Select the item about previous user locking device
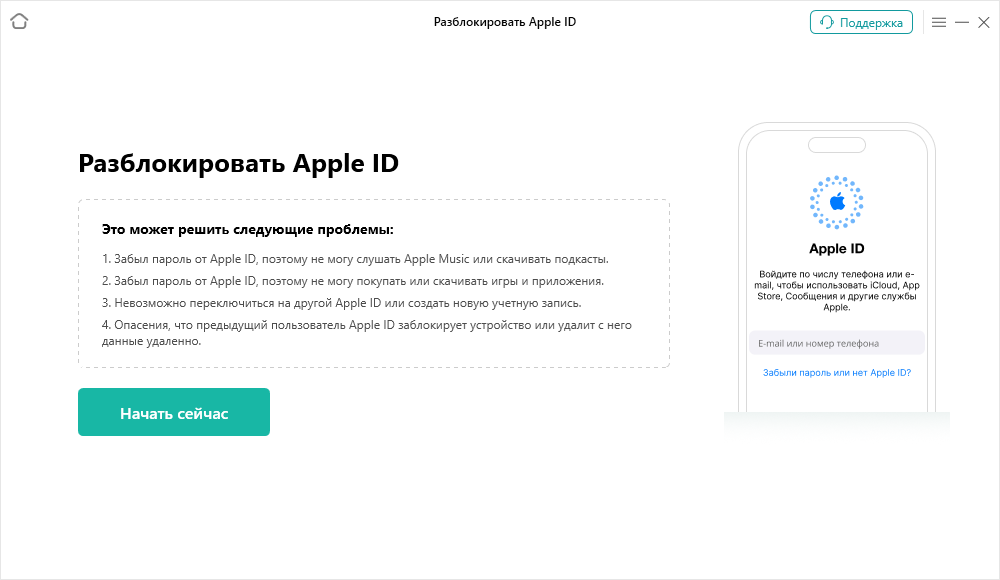Screen dimensions: 1000x580 367,332
